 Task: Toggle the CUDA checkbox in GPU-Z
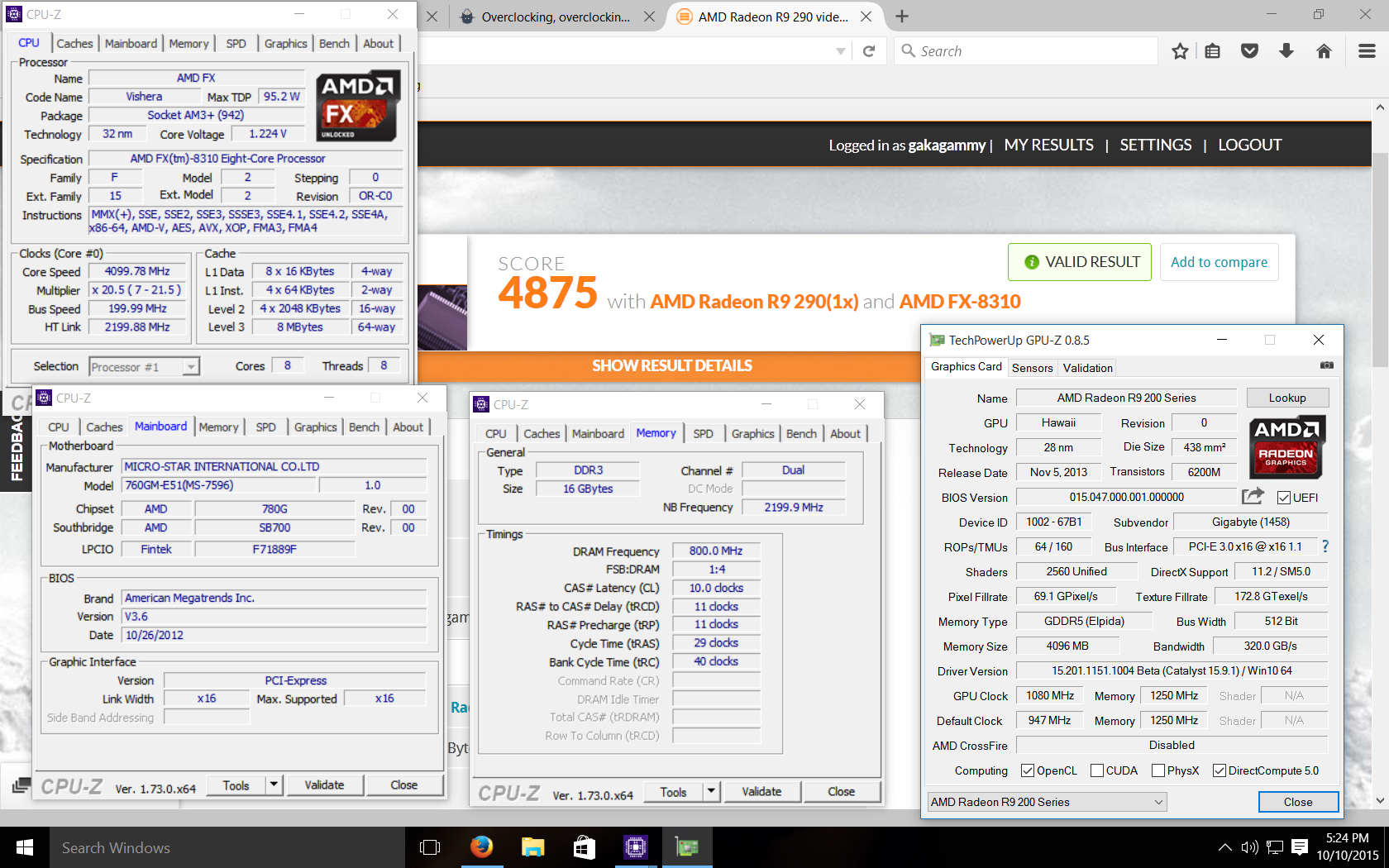pos(1097,770)
